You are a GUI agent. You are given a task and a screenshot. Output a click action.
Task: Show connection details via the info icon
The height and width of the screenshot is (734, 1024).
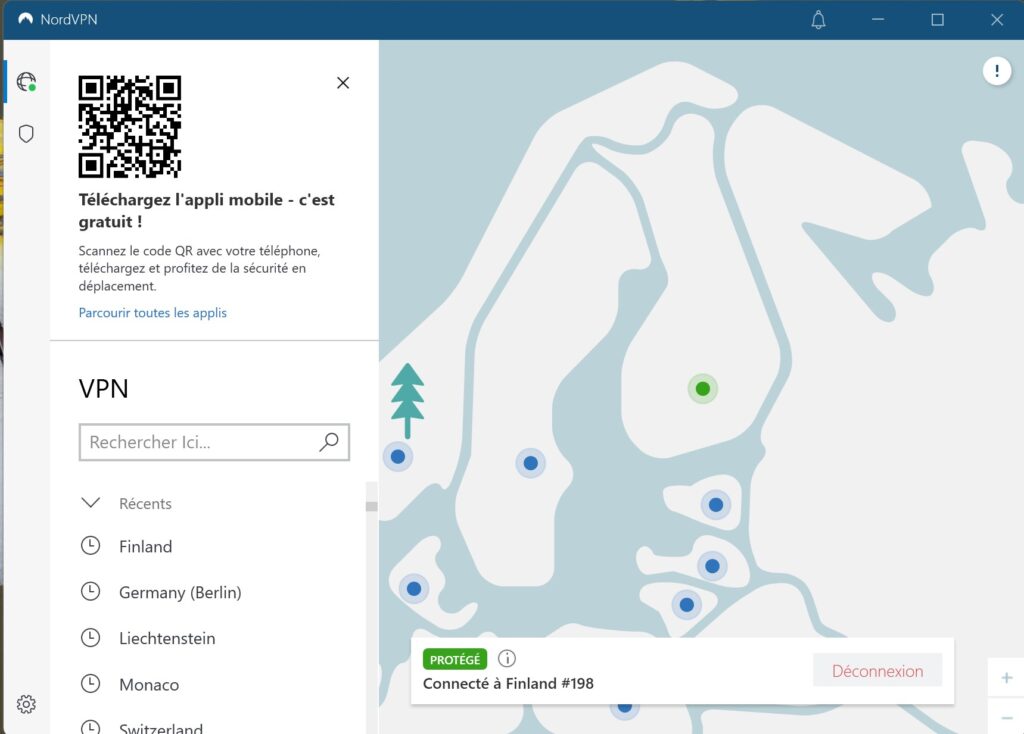[x=507, y=658]
